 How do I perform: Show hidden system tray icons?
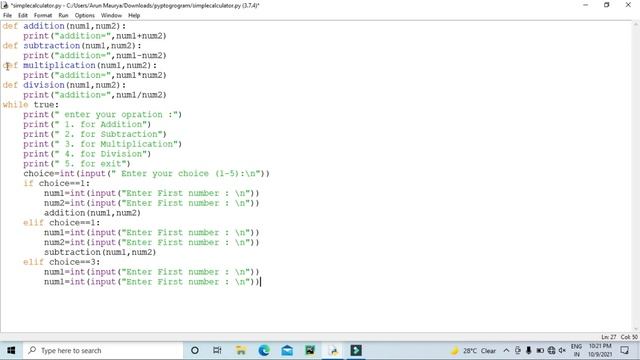506,350
